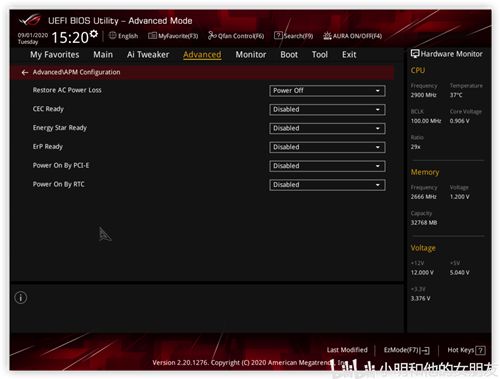This screenshot has width=500, height=379.
Task: Switch to EzMode(F7) view
Action: click(407, 350)
